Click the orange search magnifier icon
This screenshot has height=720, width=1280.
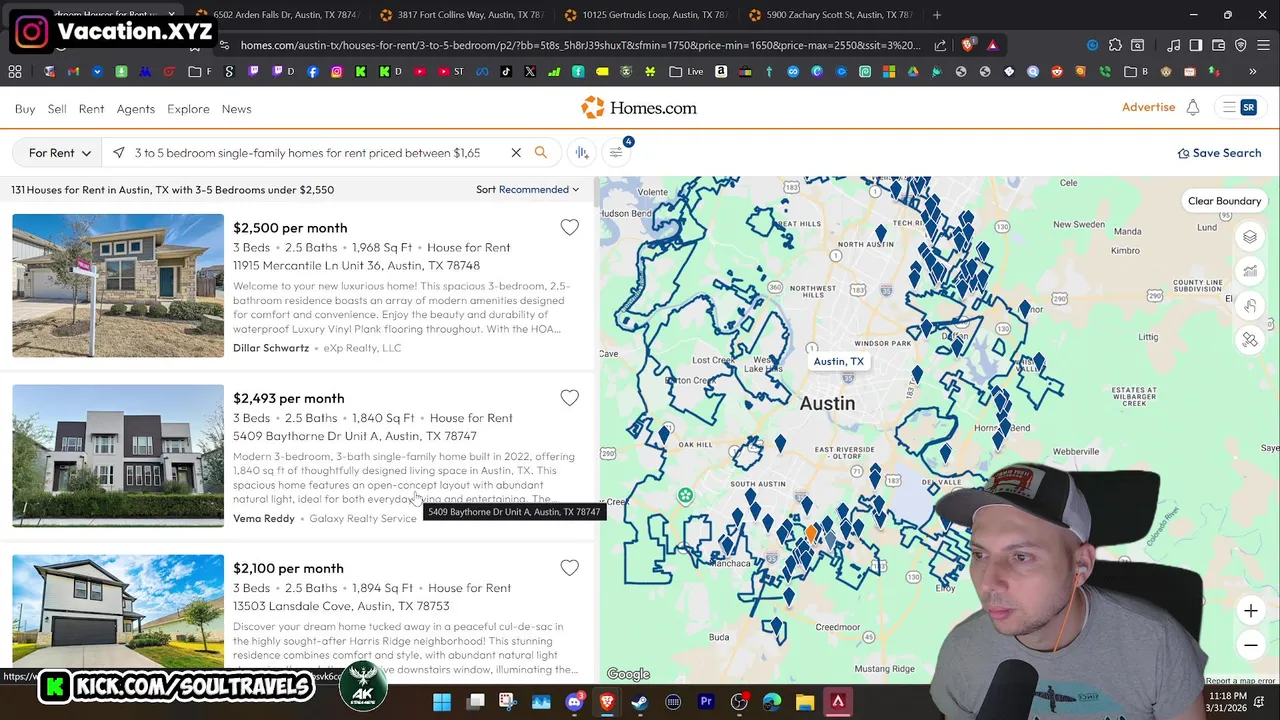(x=541, y=153)
